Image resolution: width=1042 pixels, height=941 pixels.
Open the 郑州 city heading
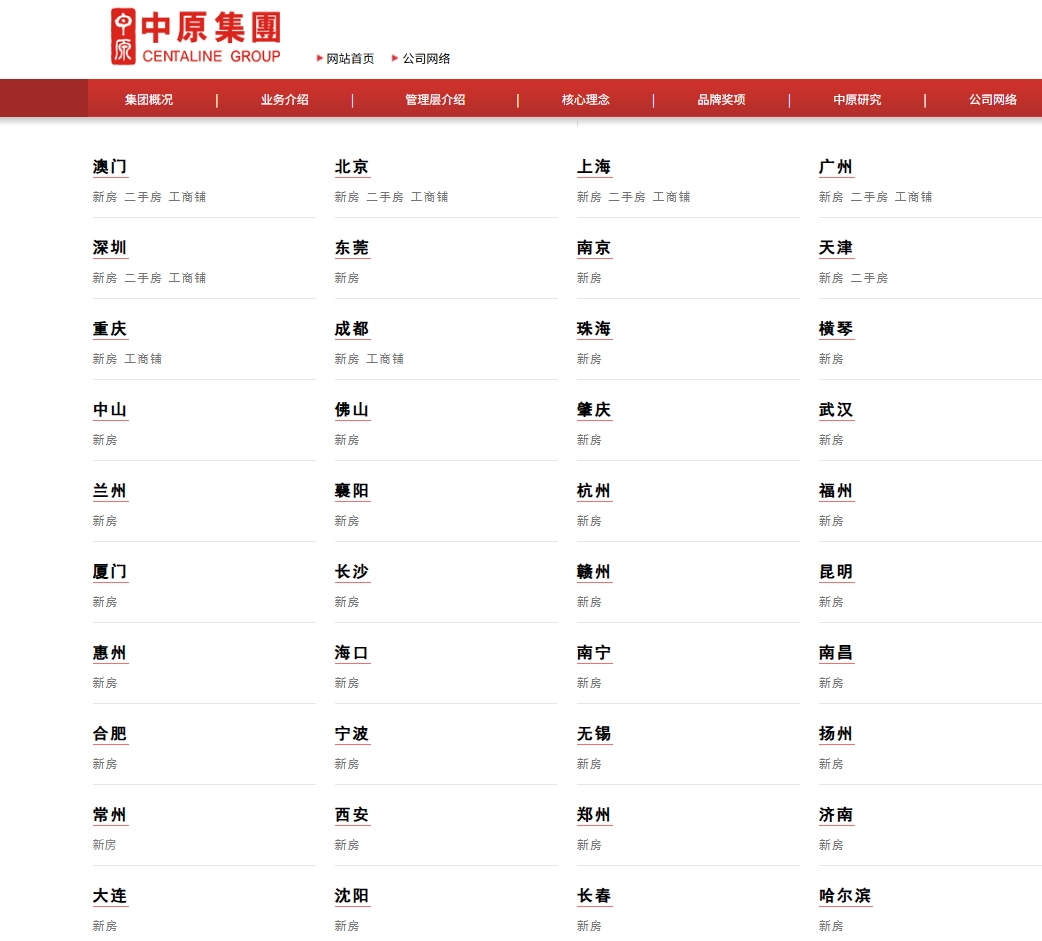click(x=593, y=815)
